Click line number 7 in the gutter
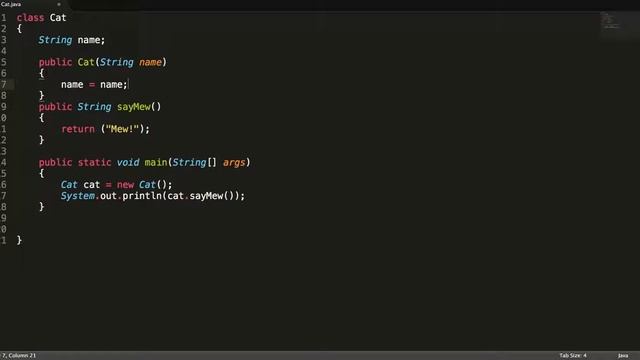640x360 pixels. [x=4, y=84]
